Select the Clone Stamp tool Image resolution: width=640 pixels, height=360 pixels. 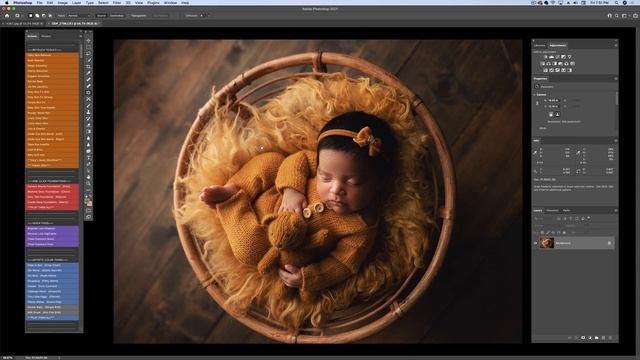click(x=89, y=112)
